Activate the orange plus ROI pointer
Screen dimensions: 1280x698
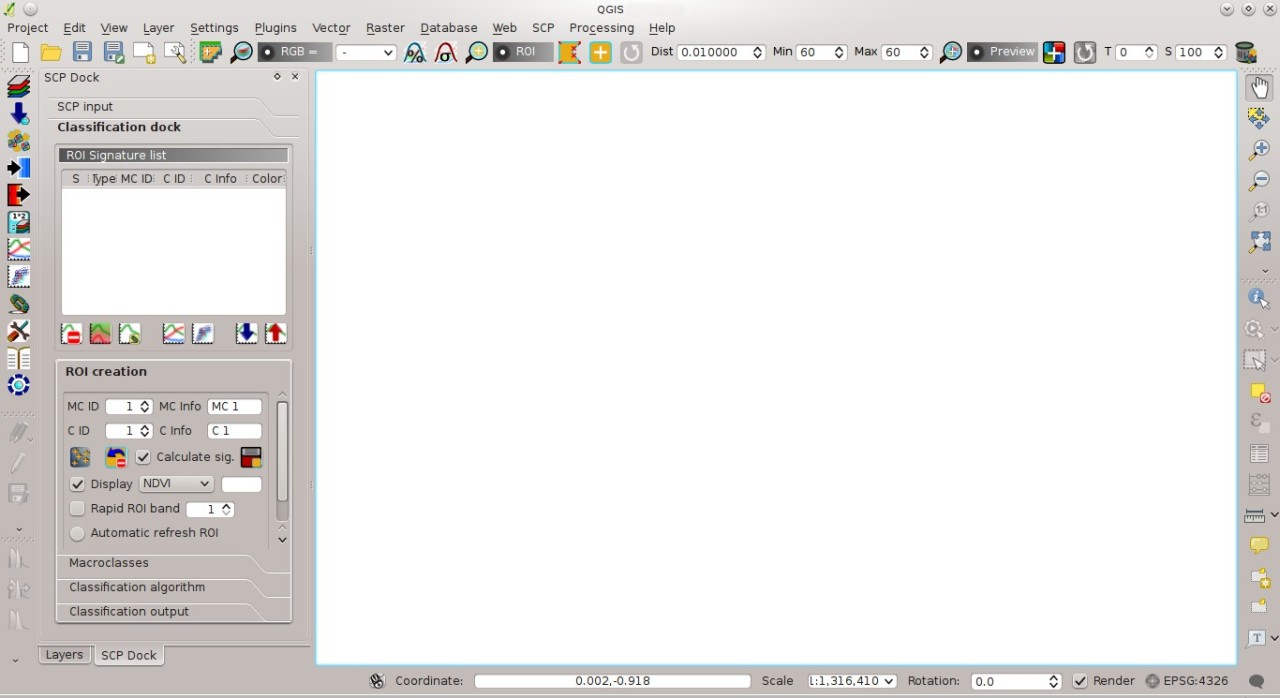tap(600, 52)
